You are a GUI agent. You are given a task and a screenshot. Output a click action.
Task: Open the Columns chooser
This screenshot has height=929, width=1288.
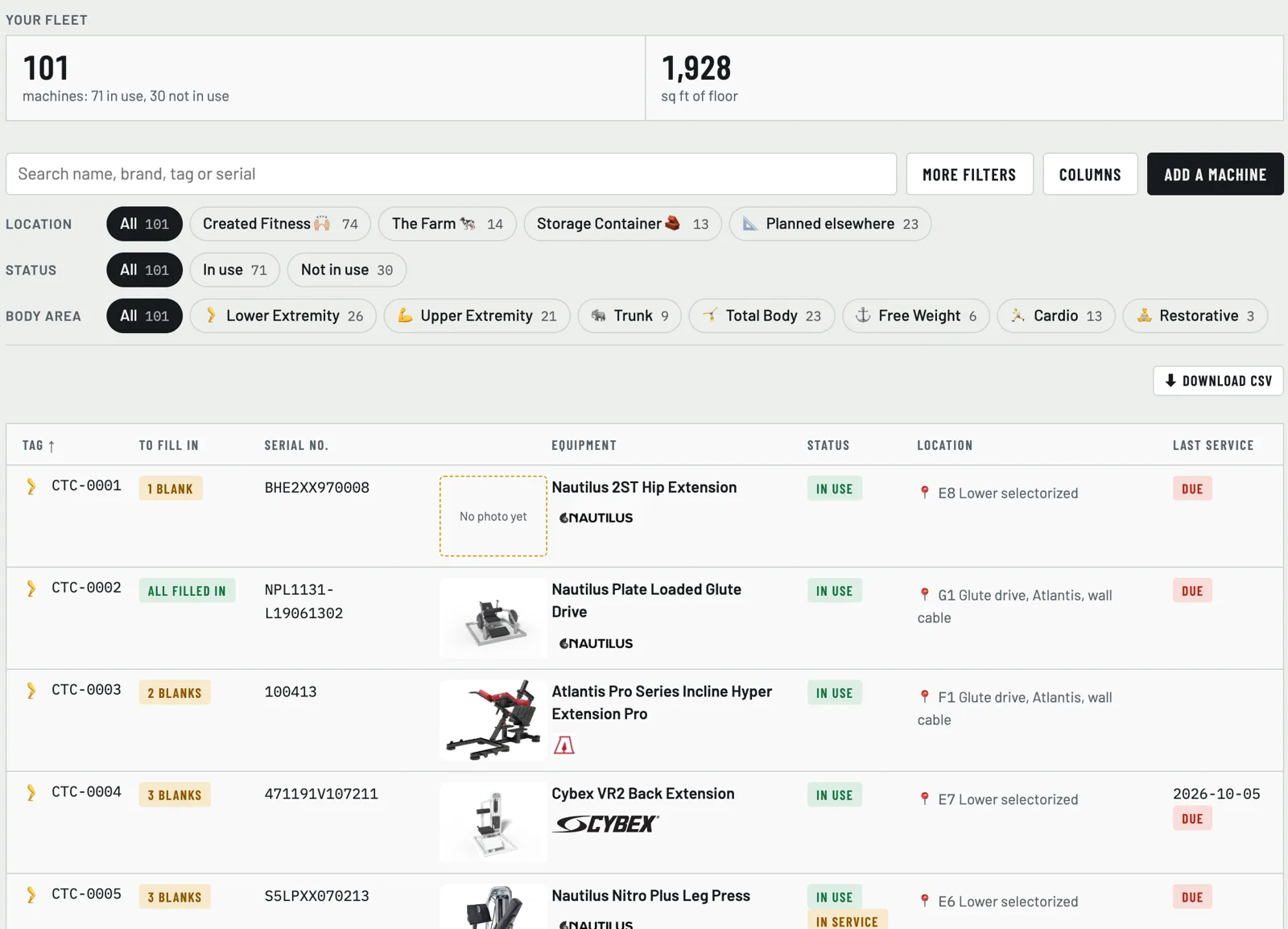[1090, 174]
